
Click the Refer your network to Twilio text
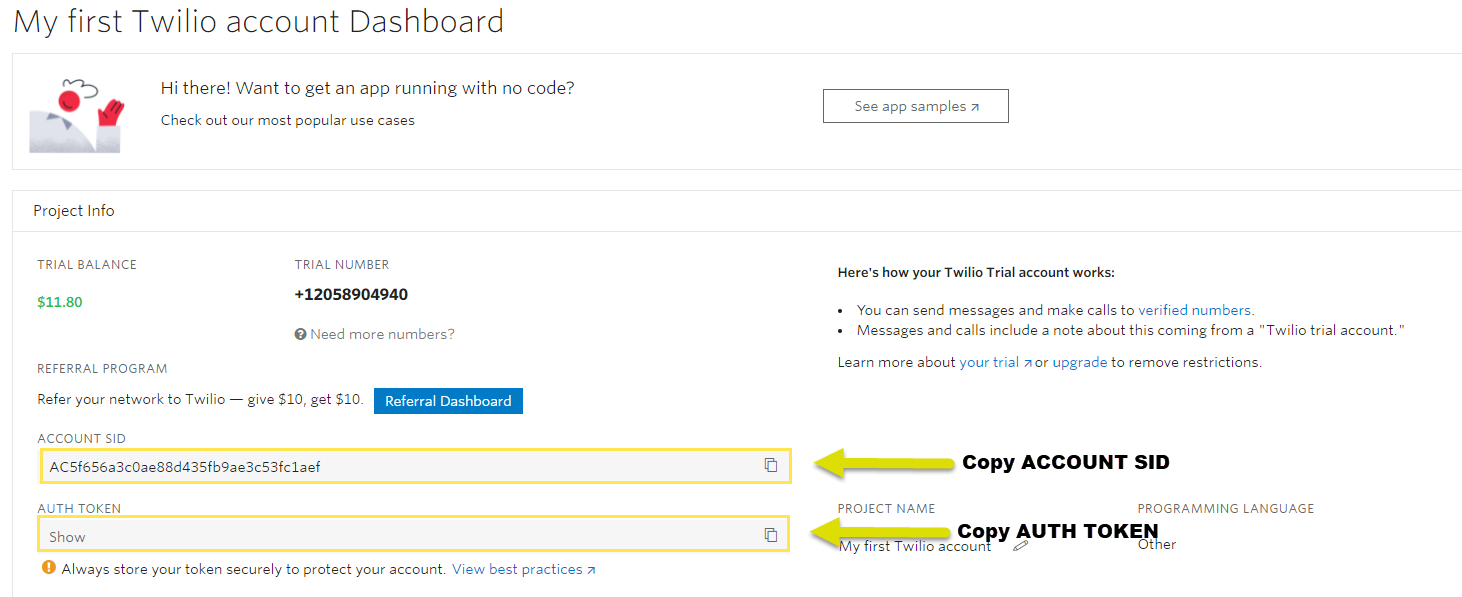coord(200,399)
